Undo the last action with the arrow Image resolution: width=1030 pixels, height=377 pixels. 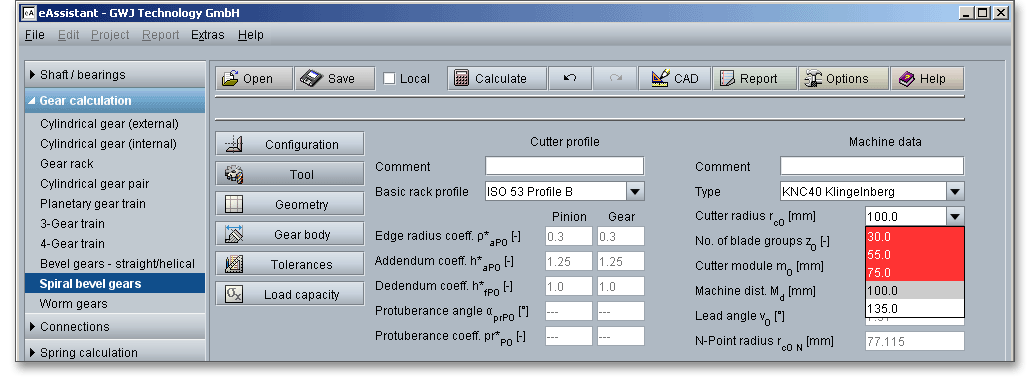point(570,78)
